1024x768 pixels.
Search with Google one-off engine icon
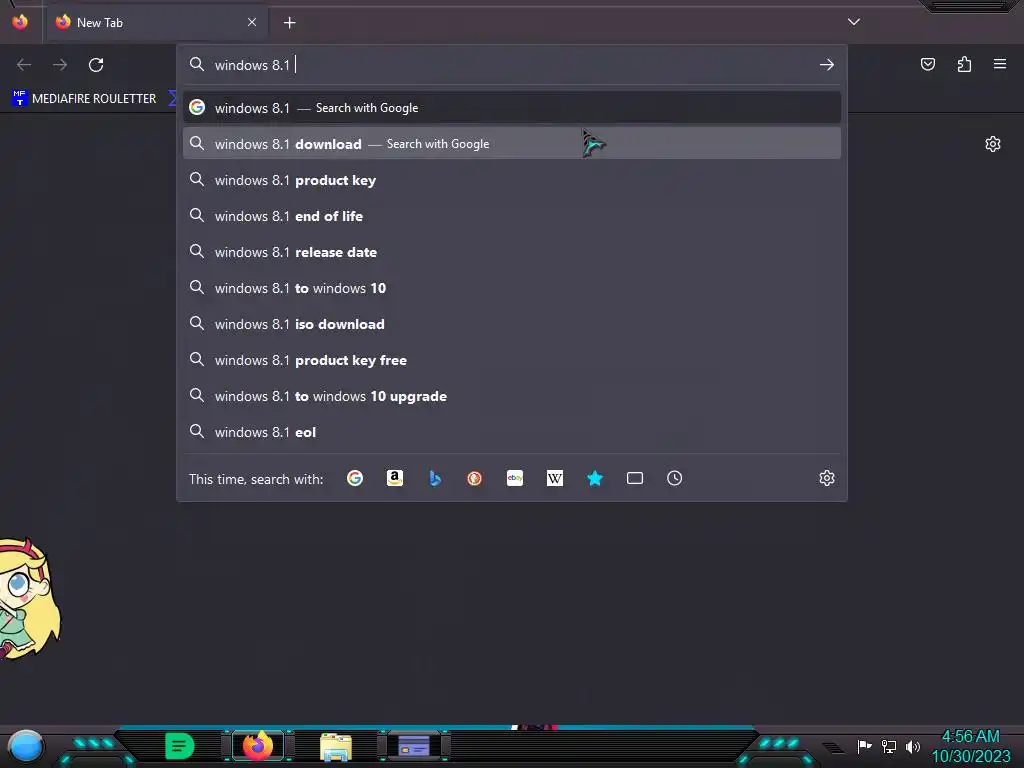pos(355,478)
